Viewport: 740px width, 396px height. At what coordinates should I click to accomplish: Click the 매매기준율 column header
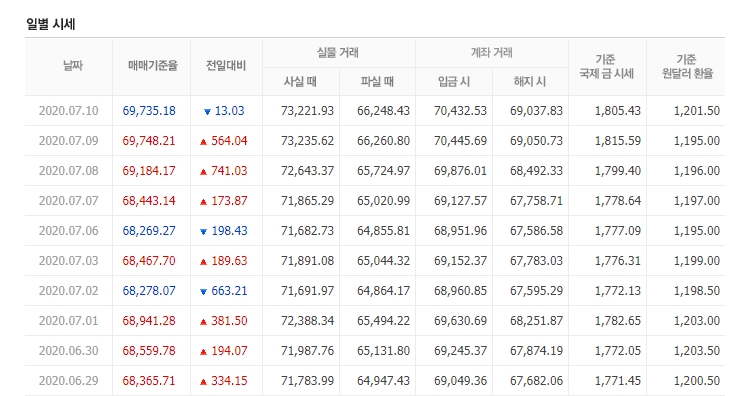pyautogui.click(x=152, y=66)
